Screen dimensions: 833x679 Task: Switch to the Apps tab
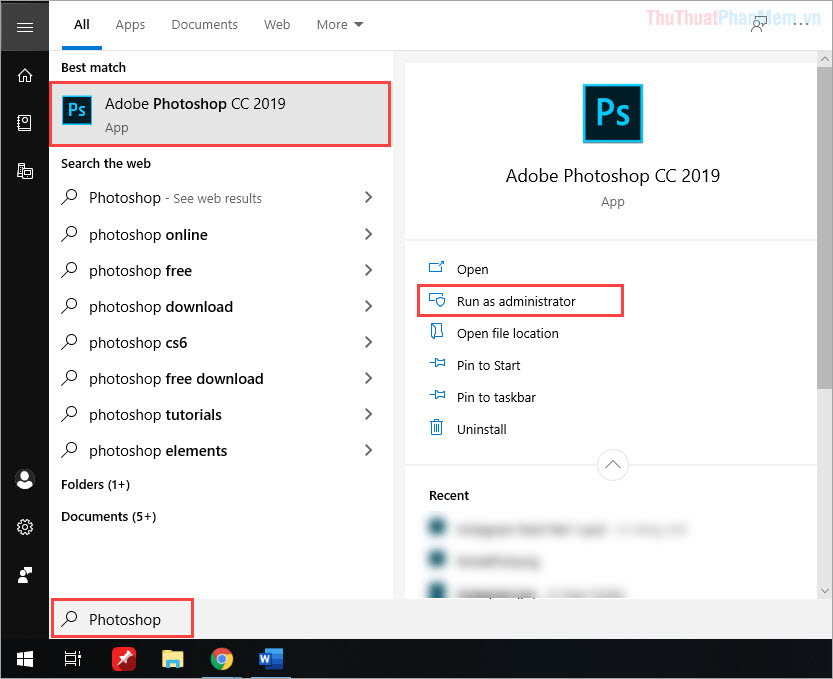(x=130, y=24)
